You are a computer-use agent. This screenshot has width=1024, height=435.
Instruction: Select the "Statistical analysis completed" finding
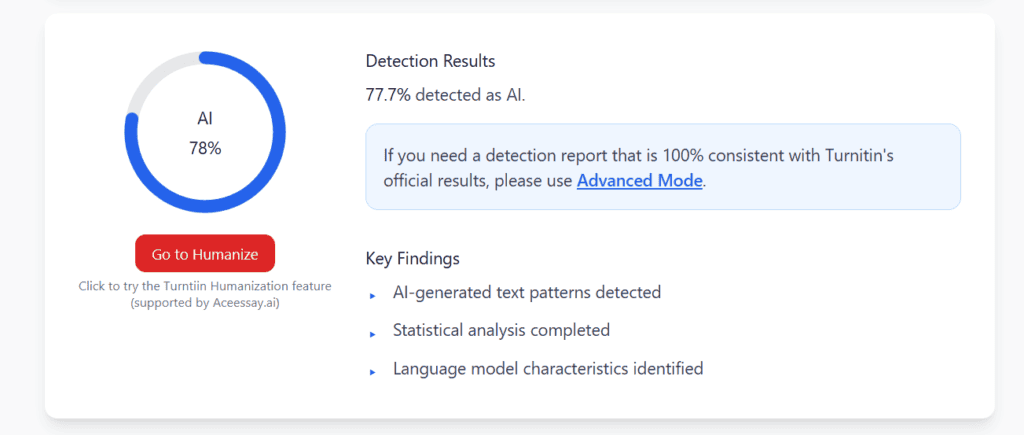(x=501, y=330)
